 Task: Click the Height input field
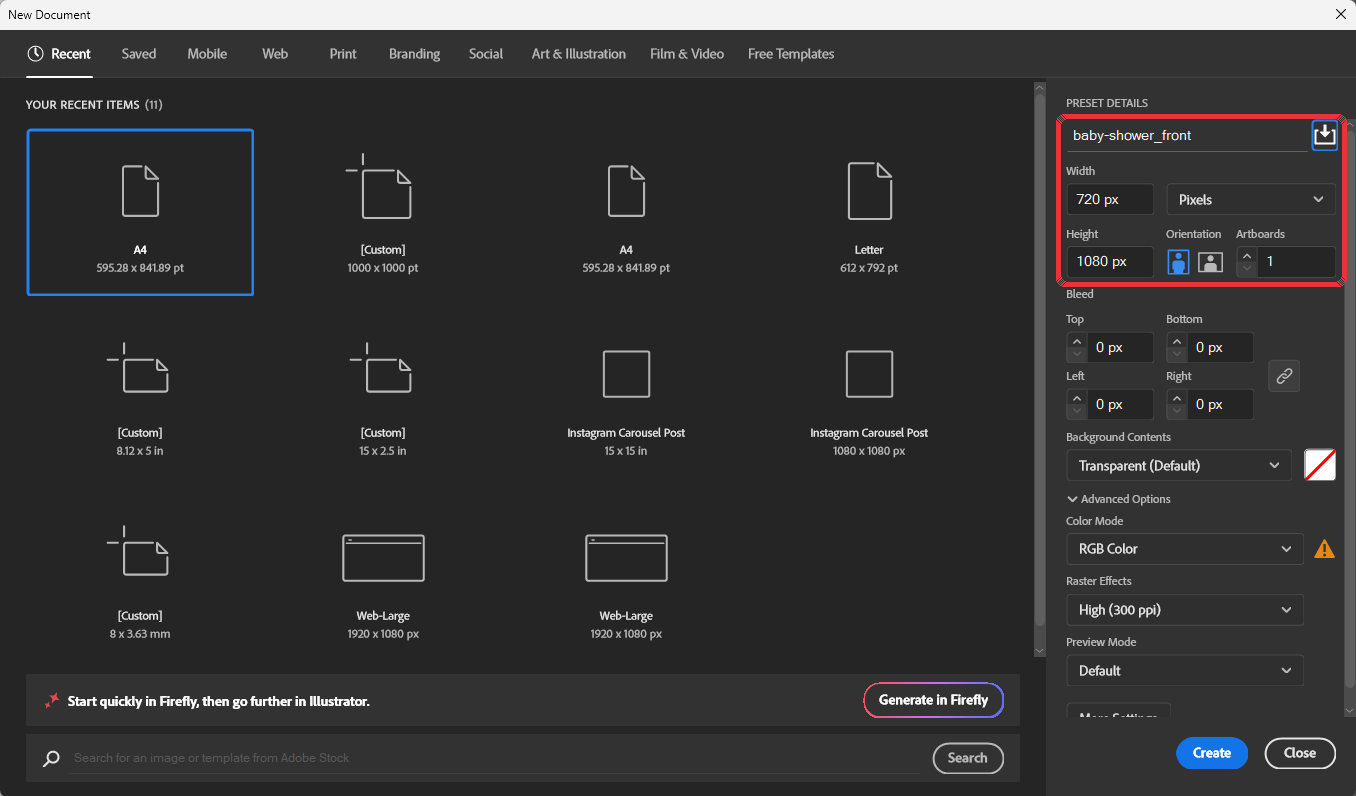point(1110,262)
